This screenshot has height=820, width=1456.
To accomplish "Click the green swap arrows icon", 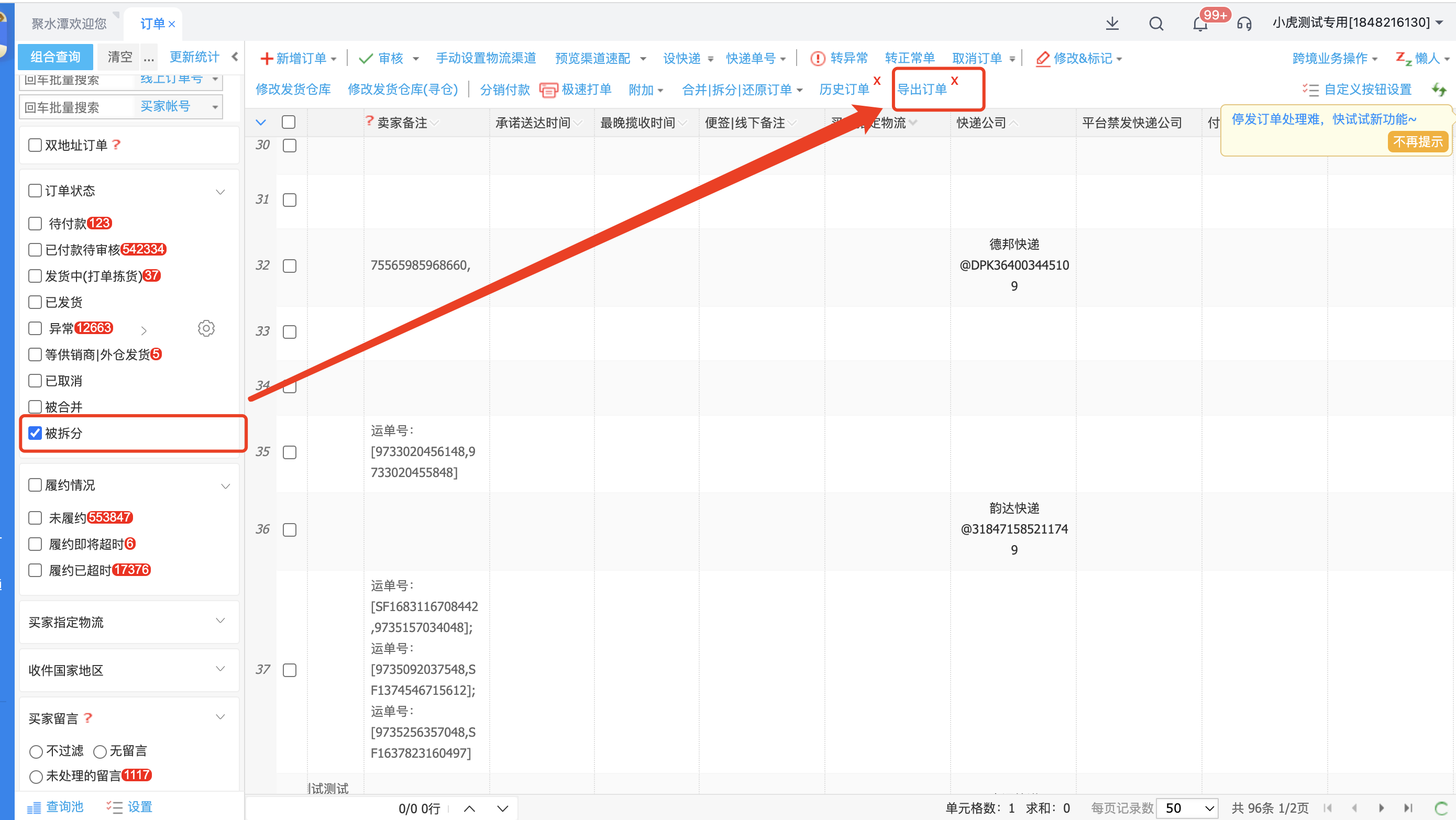I will coord(1439,90).
